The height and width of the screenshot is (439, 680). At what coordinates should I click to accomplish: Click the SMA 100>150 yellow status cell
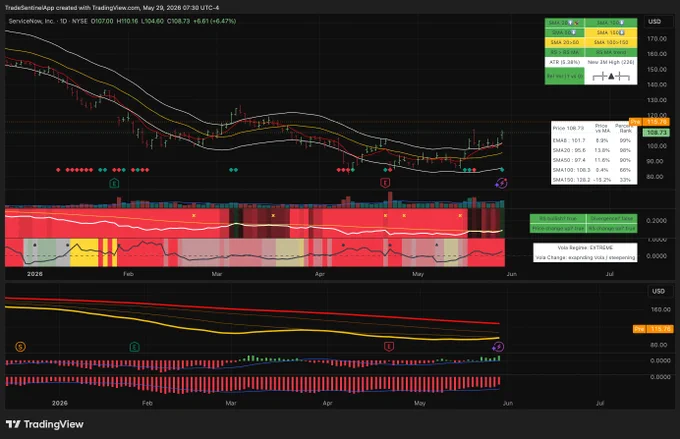coord(611,43)
